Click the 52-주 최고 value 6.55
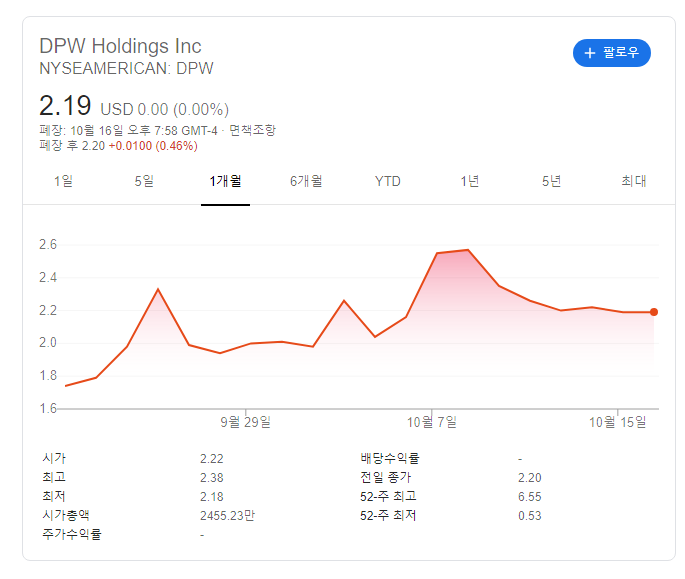The height and width of the screenshot is (579, 685). 530,497
